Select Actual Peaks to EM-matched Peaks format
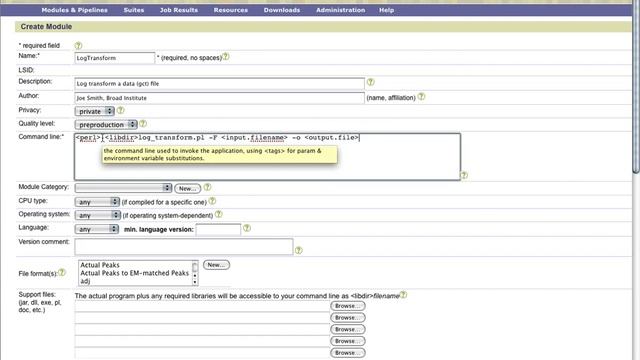640x360 pixels. tap(135, 273)
